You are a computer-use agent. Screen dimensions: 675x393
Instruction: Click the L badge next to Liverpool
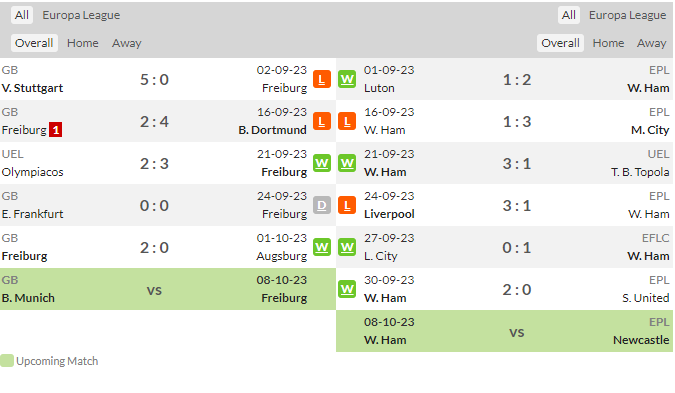(347, 205)
